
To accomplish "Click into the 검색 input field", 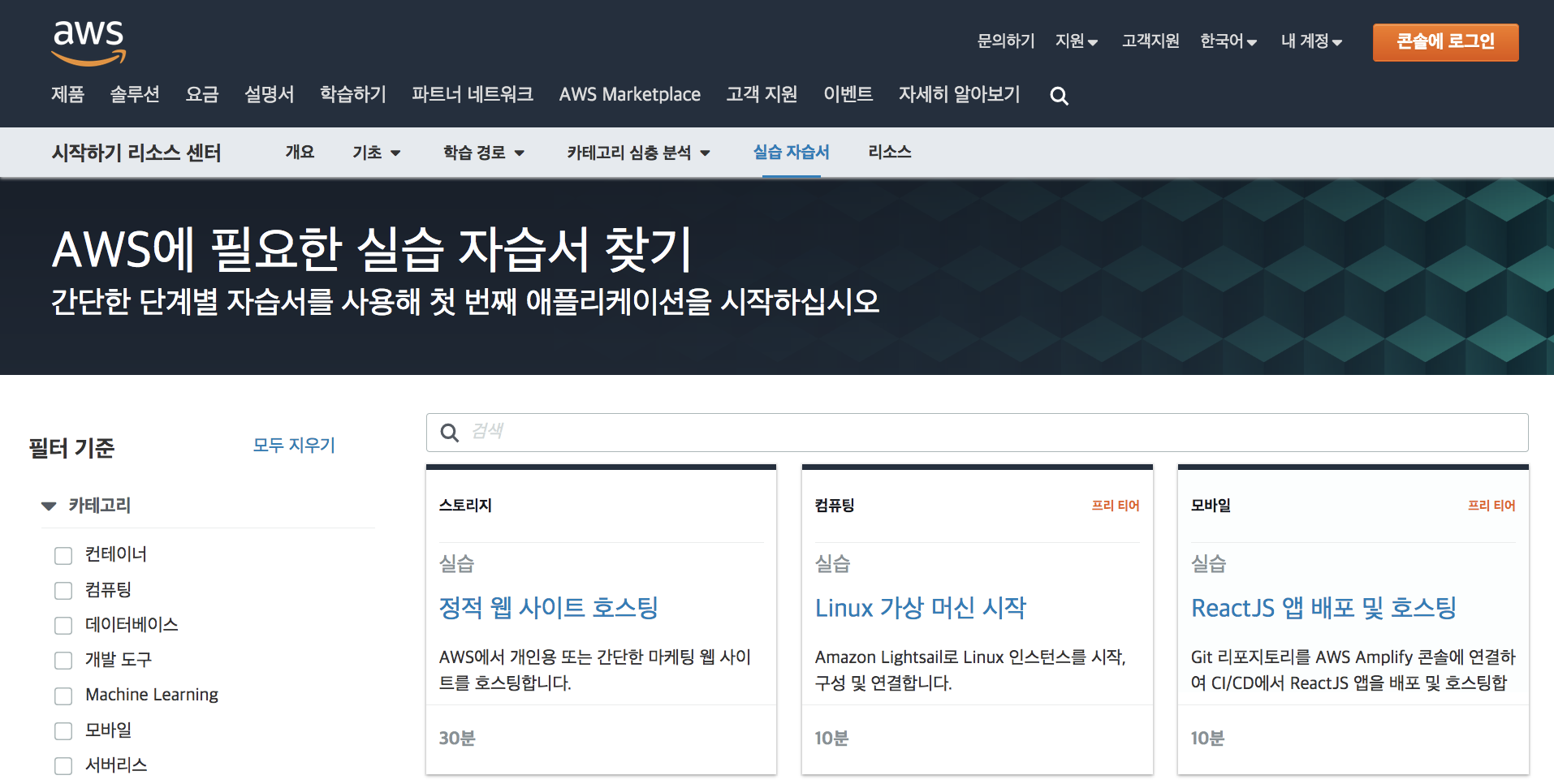I will click(978, 433).
